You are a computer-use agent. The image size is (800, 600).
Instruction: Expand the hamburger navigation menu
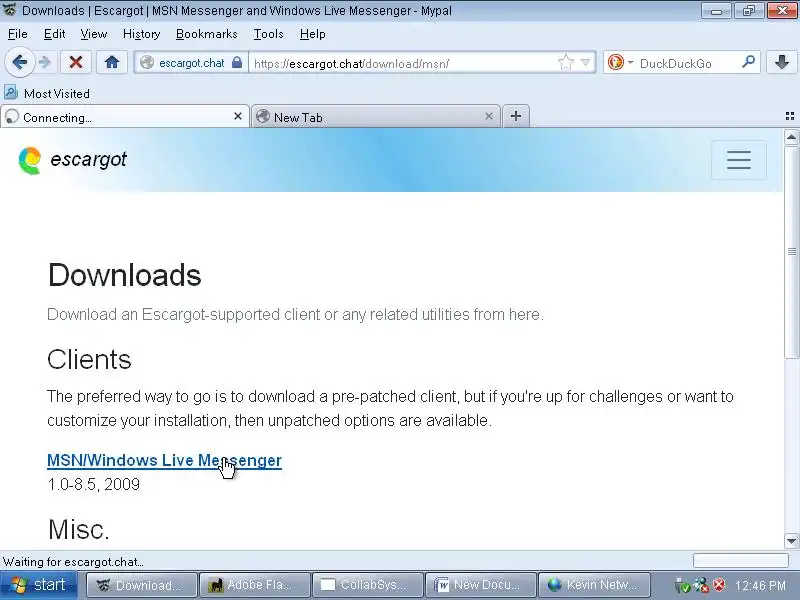tap(739, 160)
